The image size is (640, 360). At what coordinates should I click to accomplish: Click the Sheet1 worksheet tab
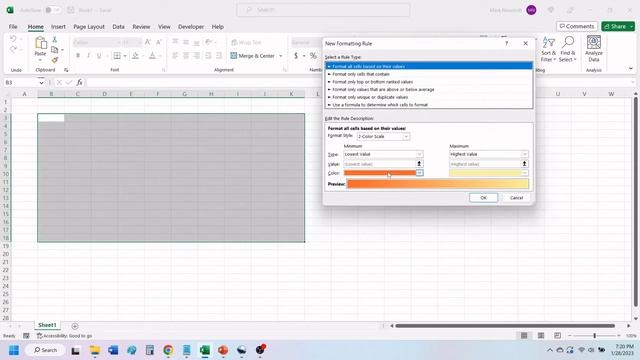47,325
